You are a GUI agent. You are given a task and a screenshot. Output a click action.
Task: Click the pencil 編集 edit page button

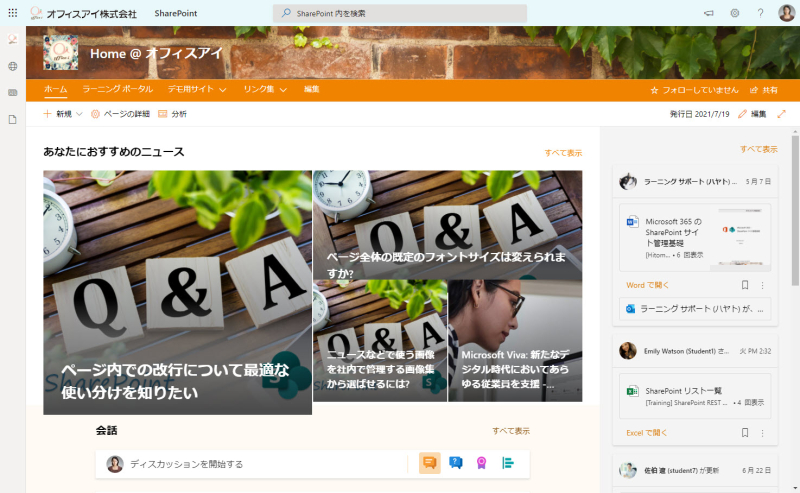pos(752,114)
